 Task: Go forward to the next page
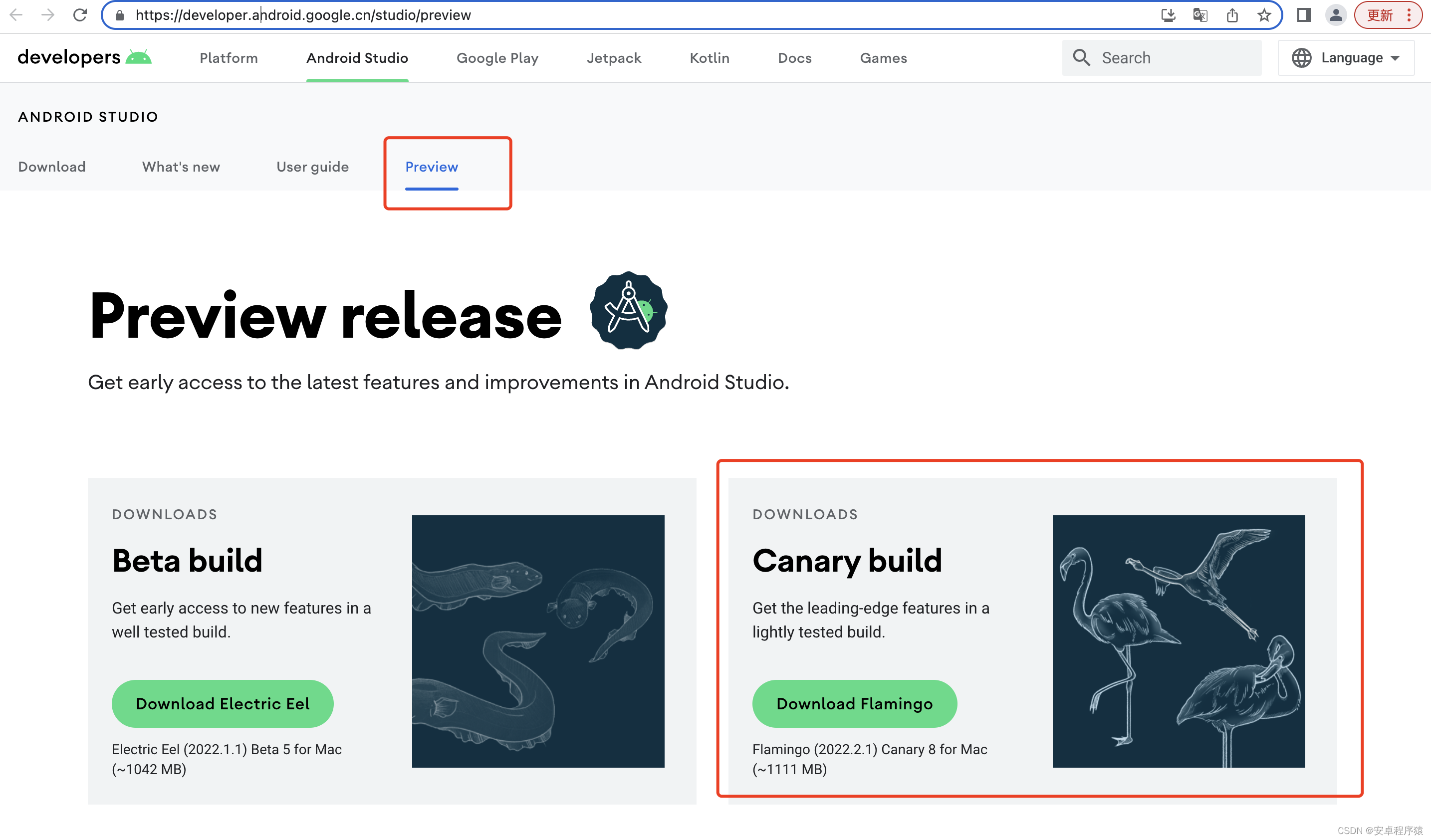point(48,15)
